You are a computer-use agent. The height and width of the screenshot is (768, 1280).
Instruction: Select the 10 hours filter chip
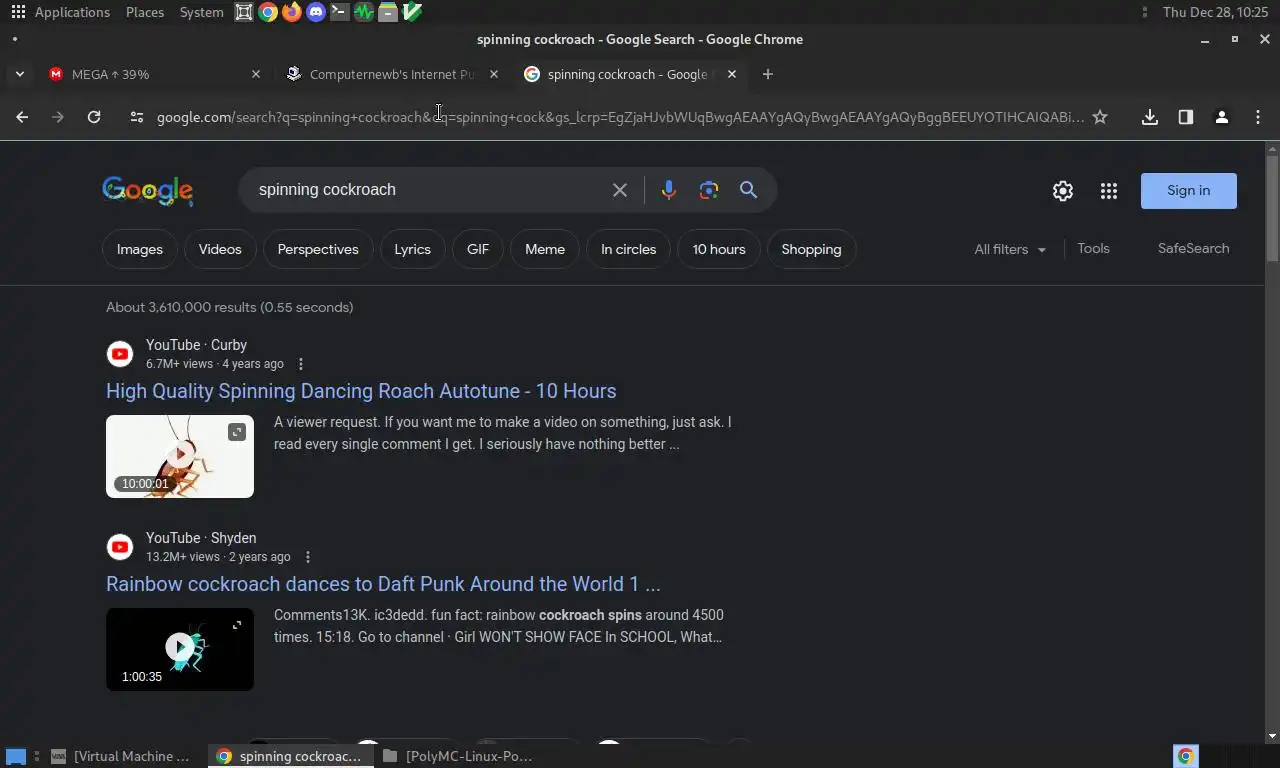pos(719,249)
